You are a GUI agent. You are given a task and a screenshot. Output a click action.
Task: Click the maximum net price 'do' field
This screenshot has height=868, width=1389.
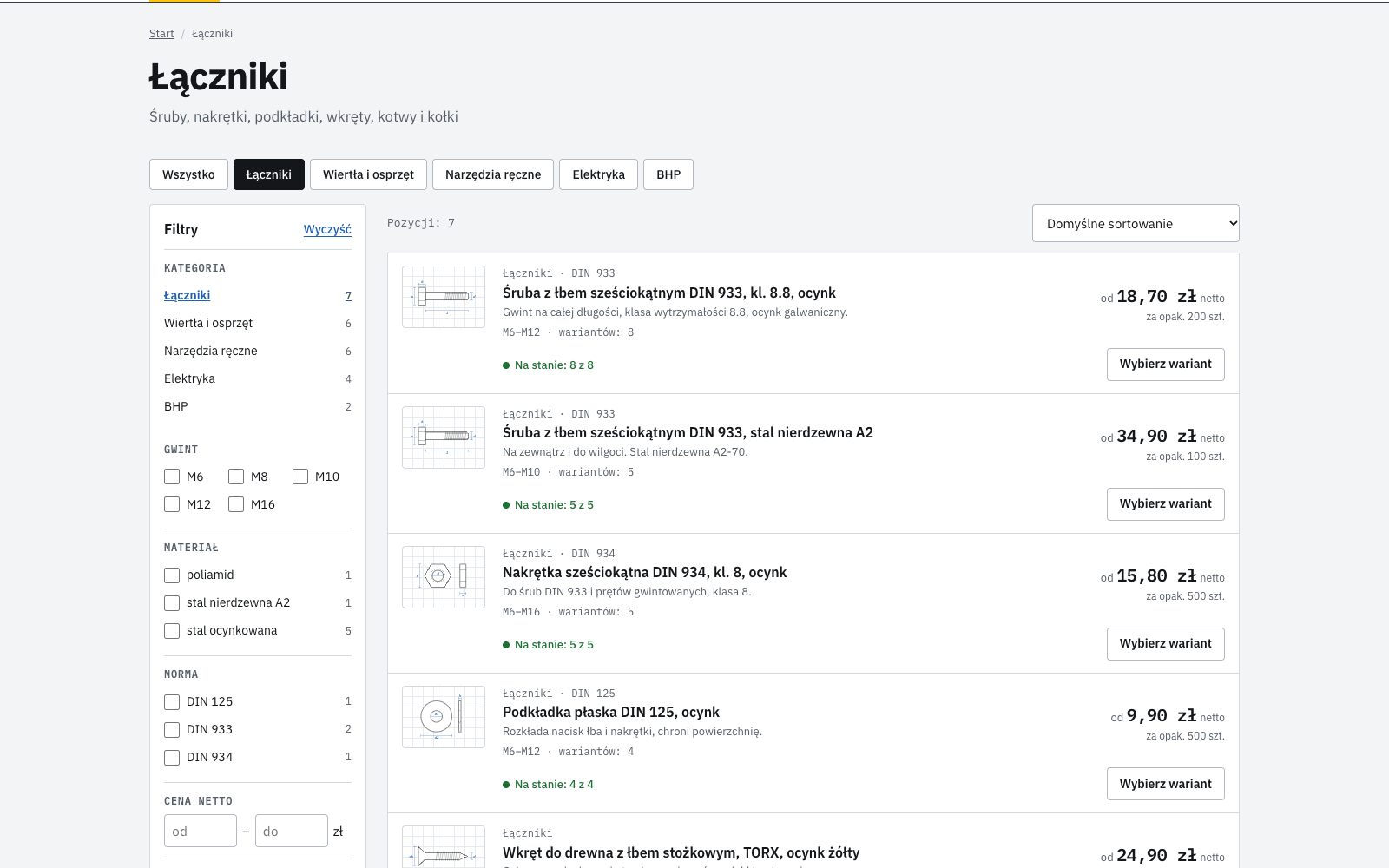click(x=292, y=831)
